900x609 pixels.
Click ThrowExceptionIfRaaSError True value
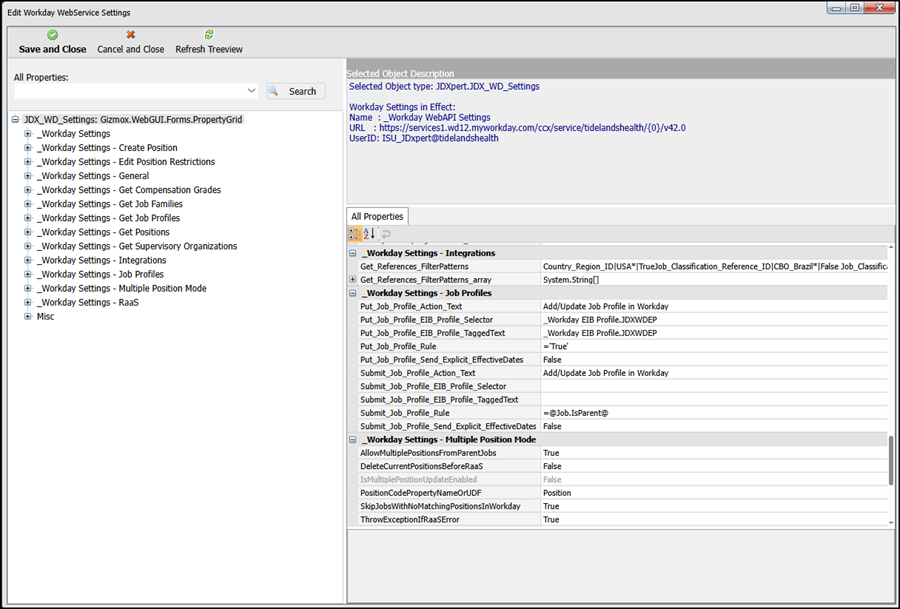point(714,519)
